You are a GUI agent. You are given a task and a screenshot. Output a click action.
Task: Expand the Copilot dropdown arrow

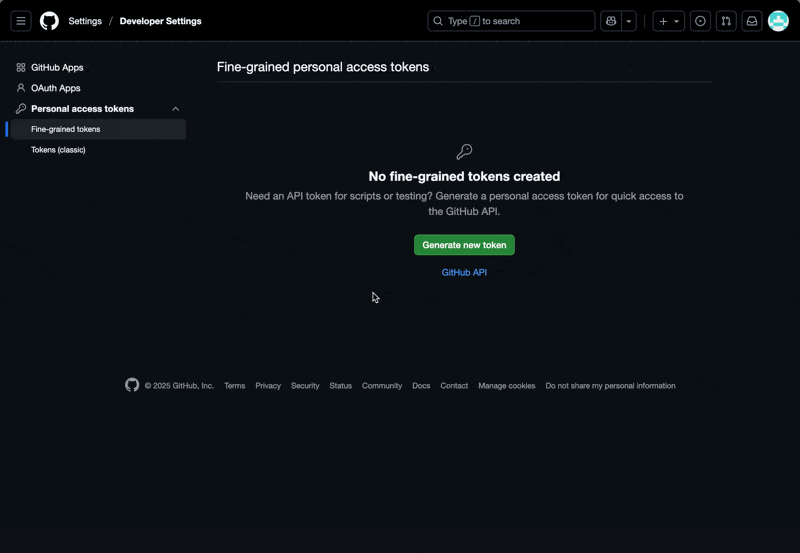coord(629,21)
